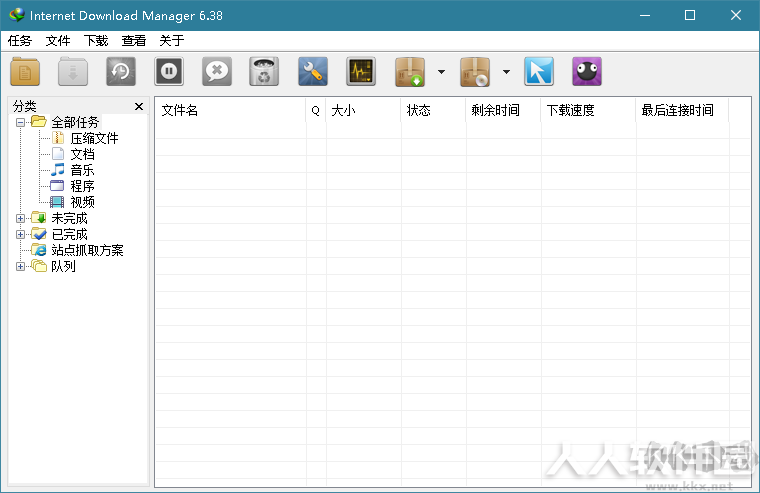760x493 pixels.
Task: Click the speech-bubble X toolbar icon
Action: click(x=217, y=72)
